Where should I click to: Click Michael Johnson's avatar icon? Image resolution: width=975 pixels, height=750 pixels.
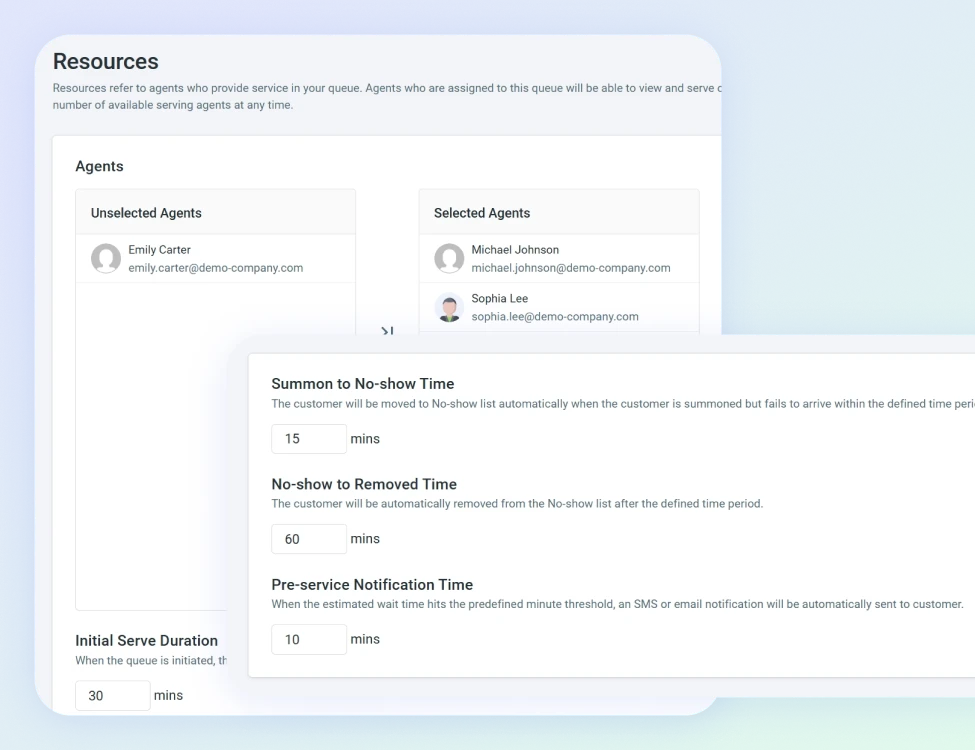[x=449, y=258]
